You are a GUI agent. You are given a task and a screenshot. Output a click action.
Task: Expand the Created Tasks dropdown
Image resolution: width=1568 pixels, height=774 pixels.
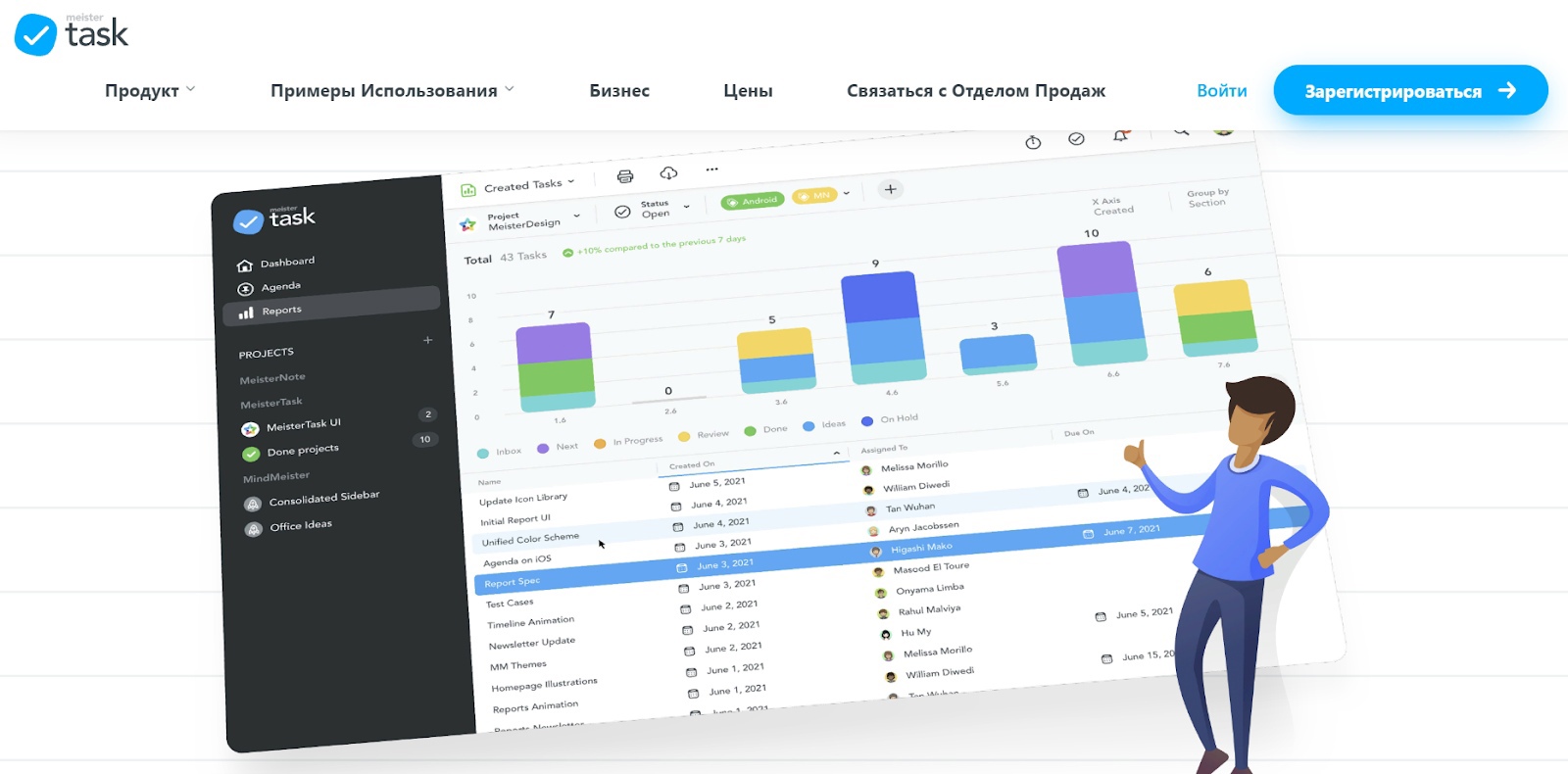(x=518, y=186)
